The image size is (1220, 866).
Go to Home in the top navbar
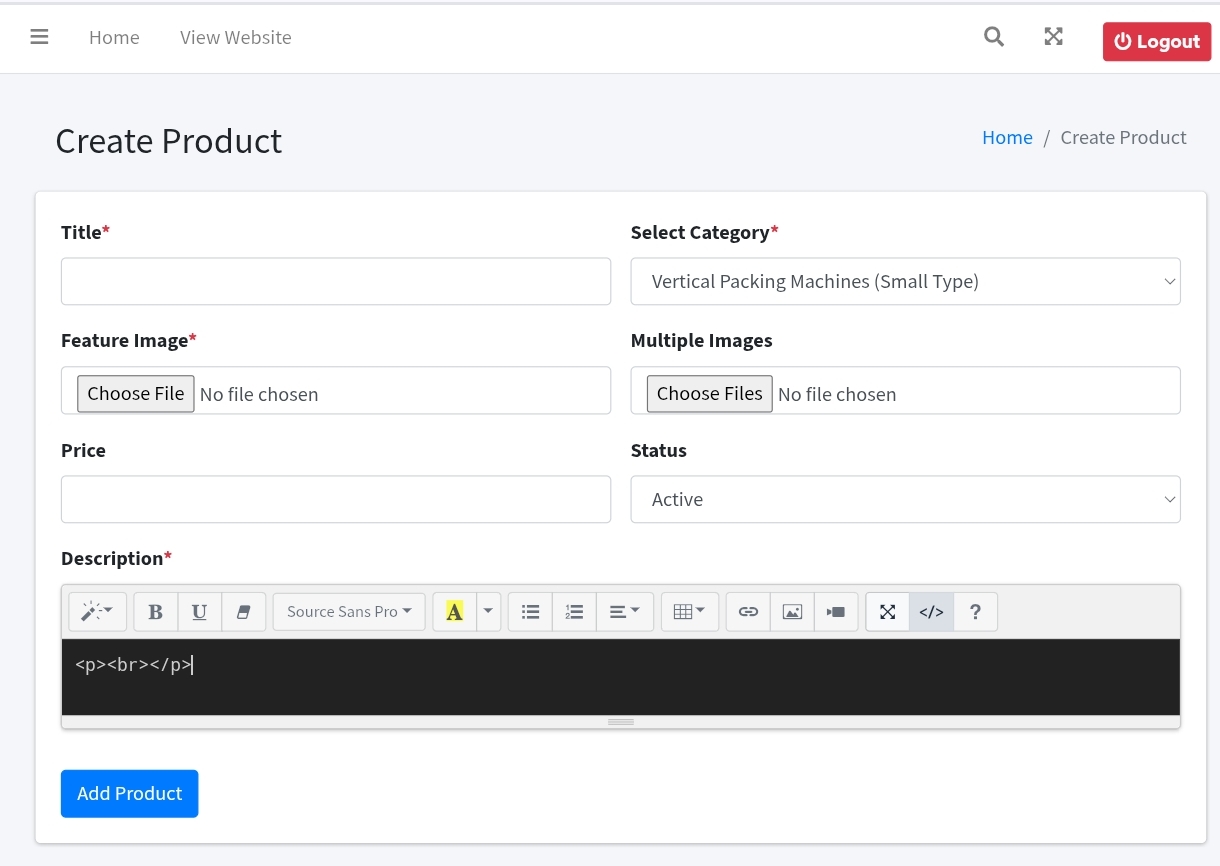(114, 38)
